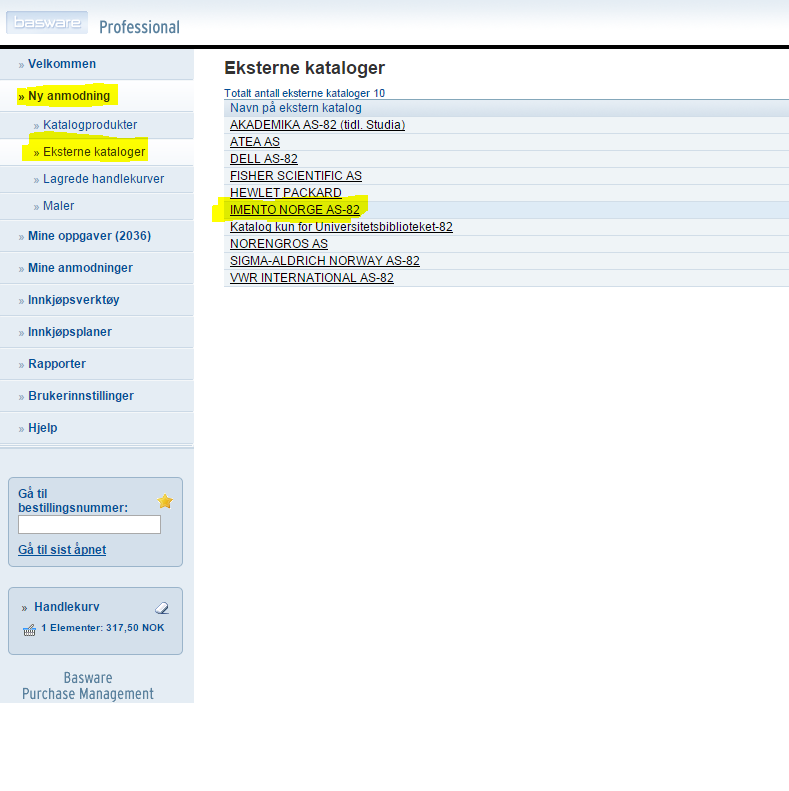This screenshot has width=789, height=791.
Task: Open Brukerinnstillinger in the sidebar
Action: (80, 396)
